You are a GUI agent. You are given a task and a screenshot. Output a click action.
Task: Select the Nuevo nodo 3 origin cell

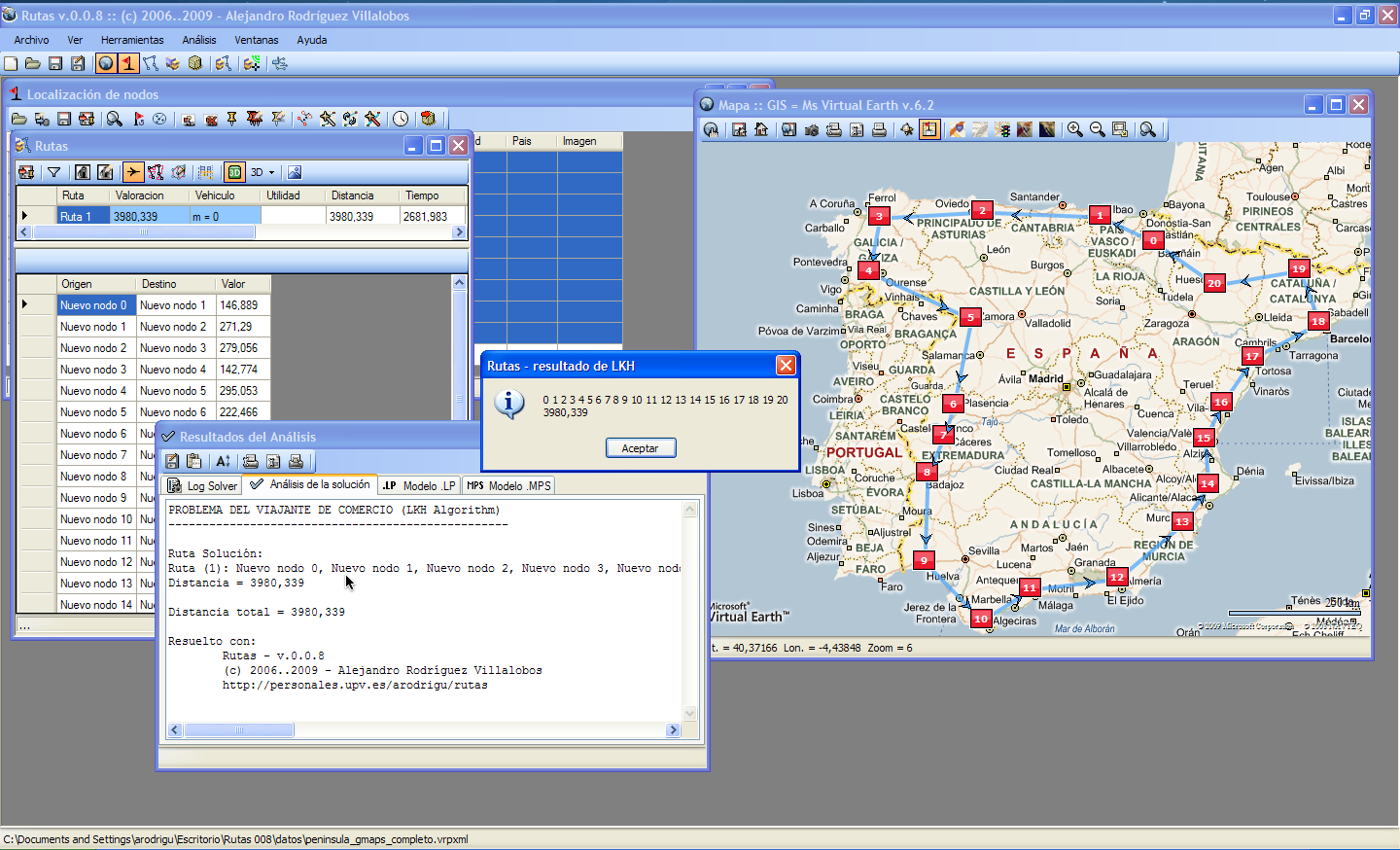(x=93, y=370)
